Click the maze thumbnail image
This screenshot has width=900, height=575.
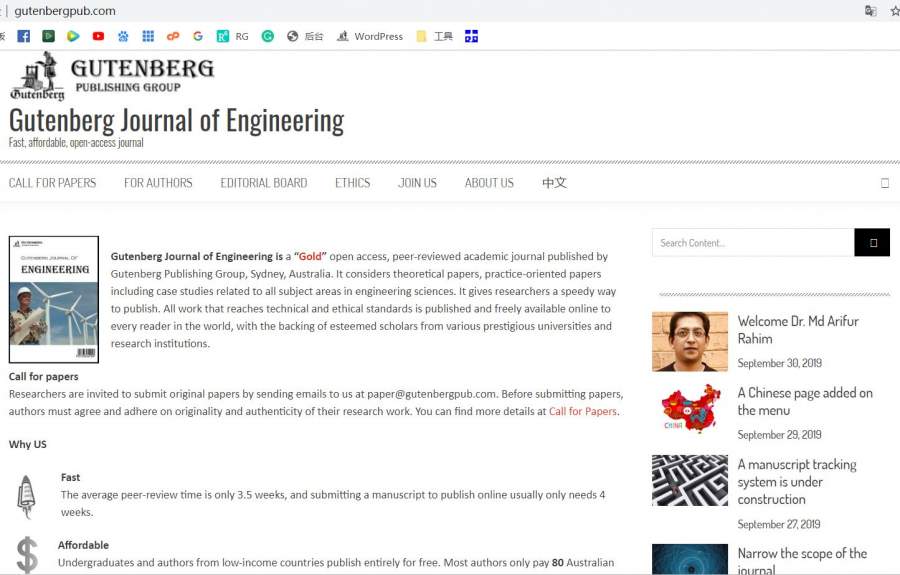coord(689,480)
